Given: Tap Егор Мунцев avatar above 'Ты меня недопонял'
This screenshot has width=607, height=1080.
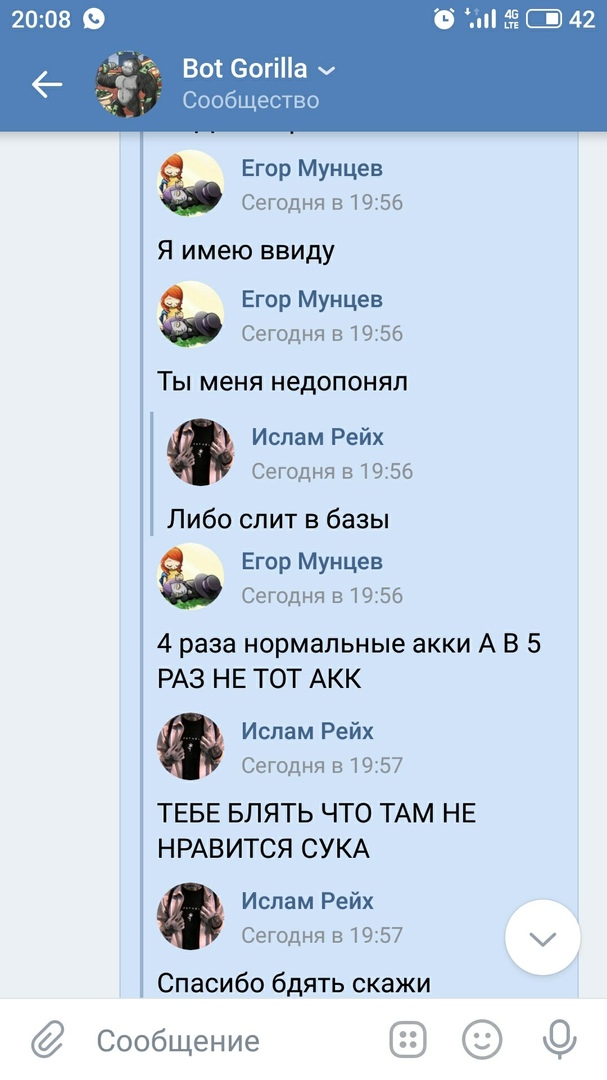Looking at the screenshot, I should click(x=191, y=314).
